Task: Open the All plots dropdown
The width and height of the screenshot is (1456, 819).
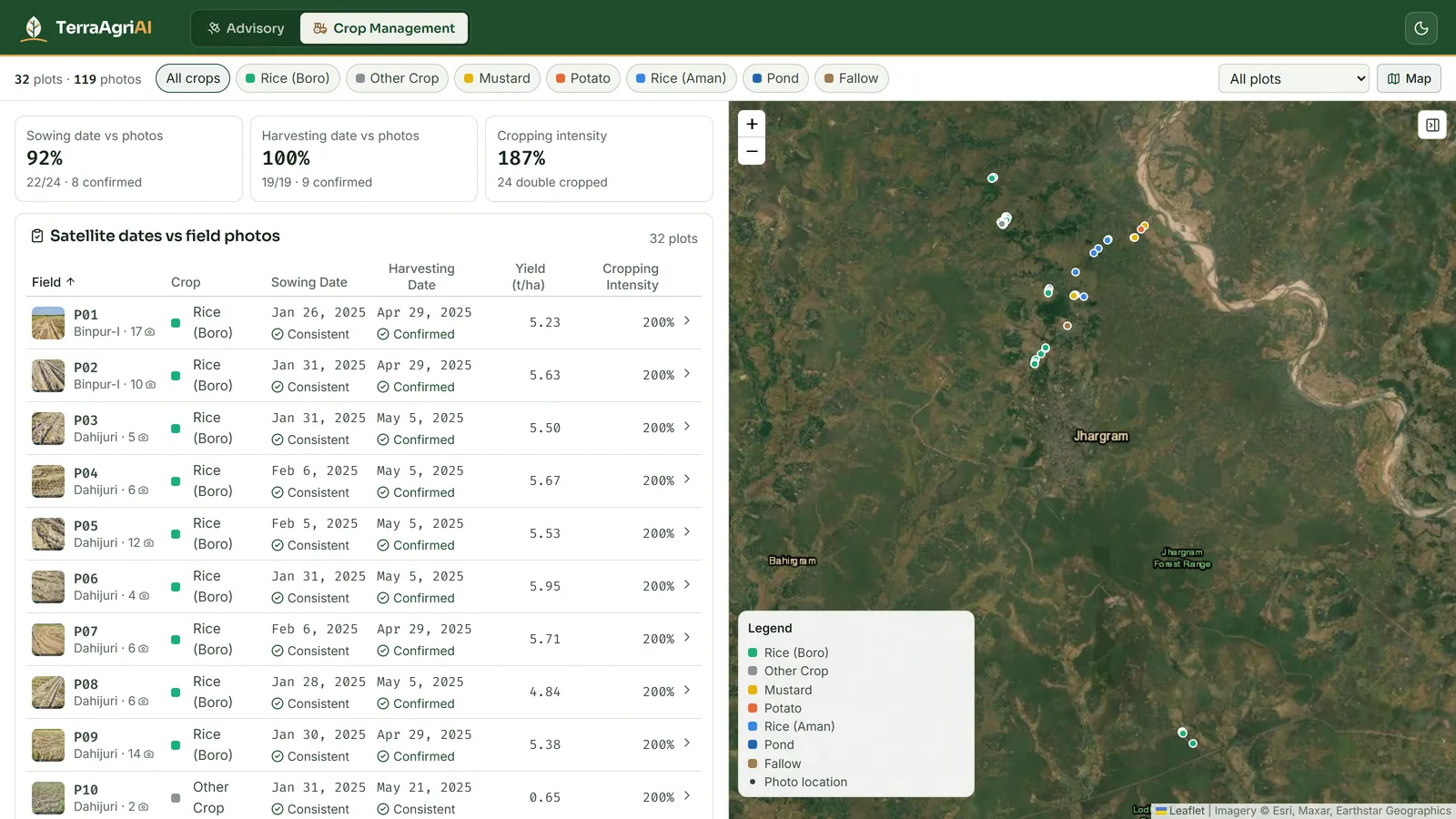Action: [1294, 78]
